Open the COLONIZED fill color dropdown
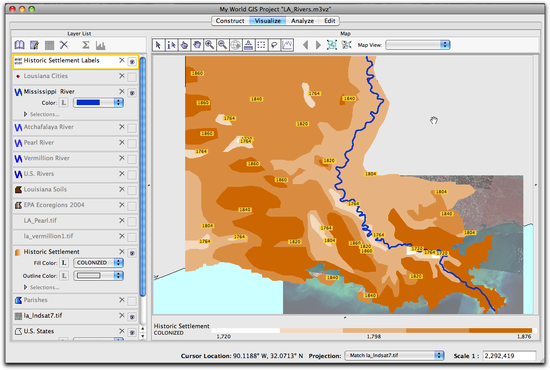Screen dimensions: 550x370 click(98, 263)
